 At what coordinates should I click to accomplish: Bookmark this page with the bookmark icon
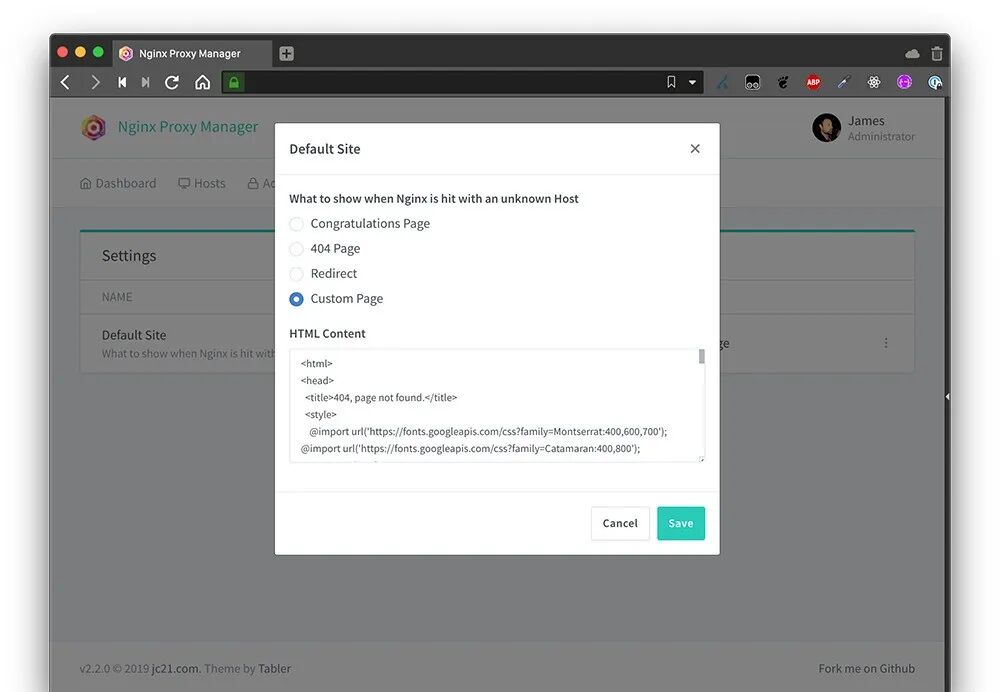click(671, 82)
